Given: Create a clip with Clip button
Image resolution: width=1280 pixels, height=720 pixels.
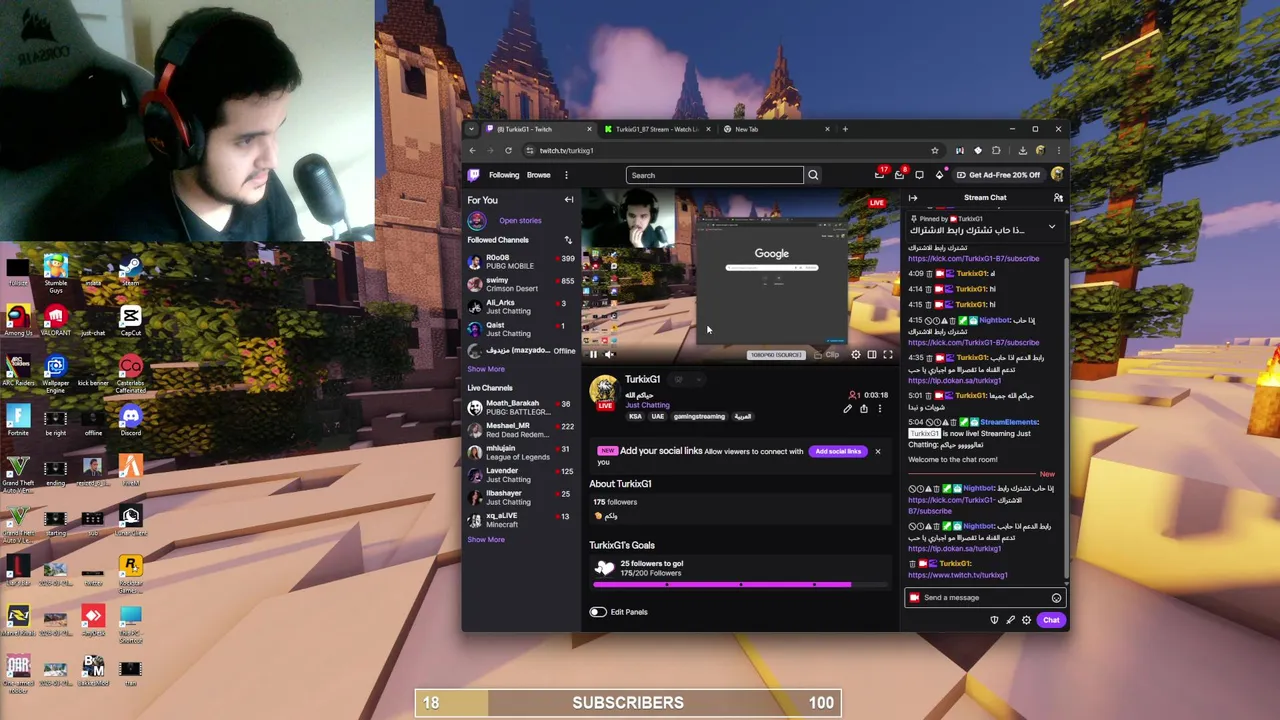Looking at the screenshot, I should click(x=827, y=355).
